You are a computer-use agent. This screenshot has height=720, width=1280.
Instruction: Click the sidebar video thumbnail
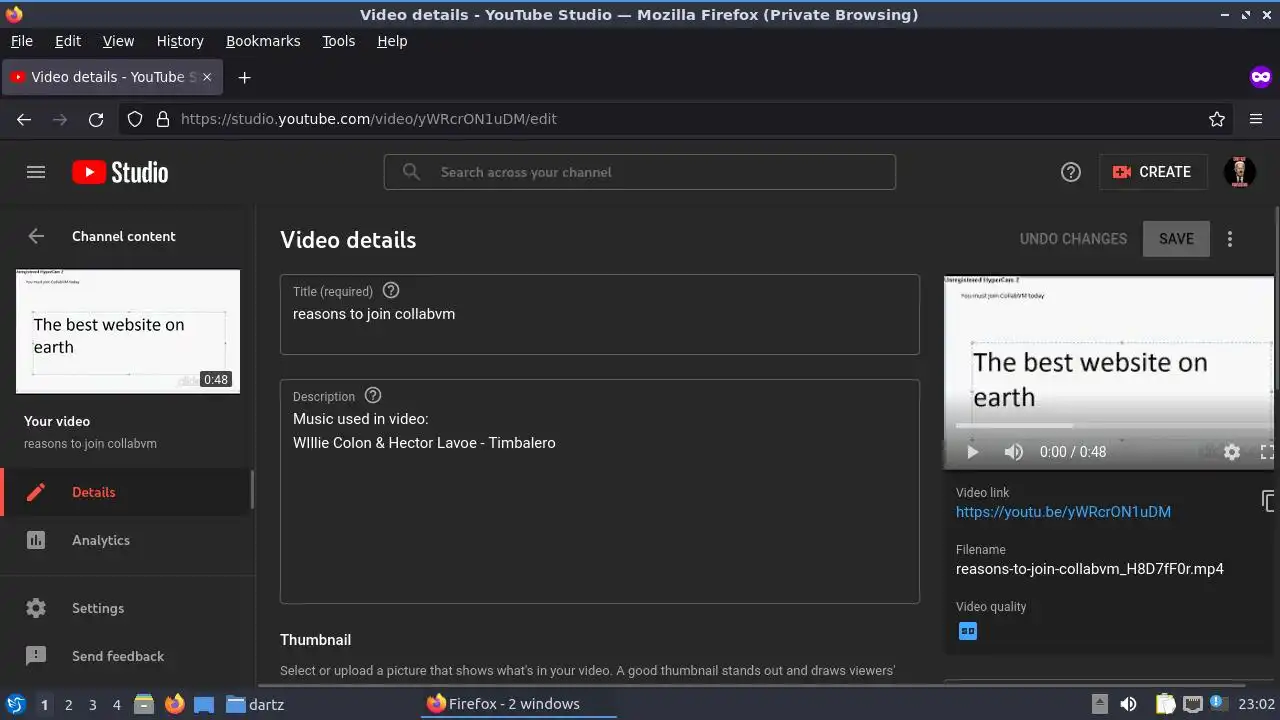(x=128, y=331)
